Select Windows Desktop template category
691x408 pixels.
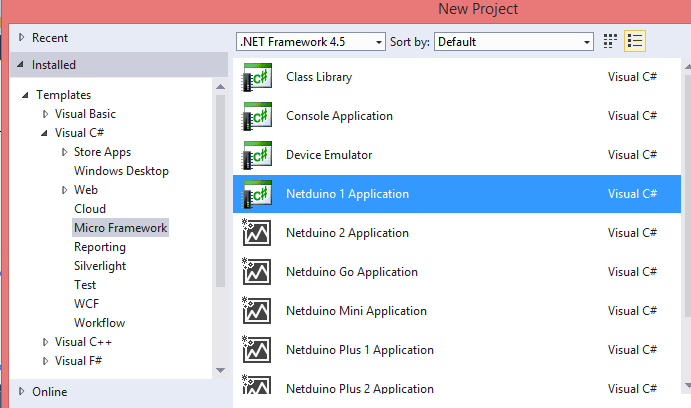point(121,171)
